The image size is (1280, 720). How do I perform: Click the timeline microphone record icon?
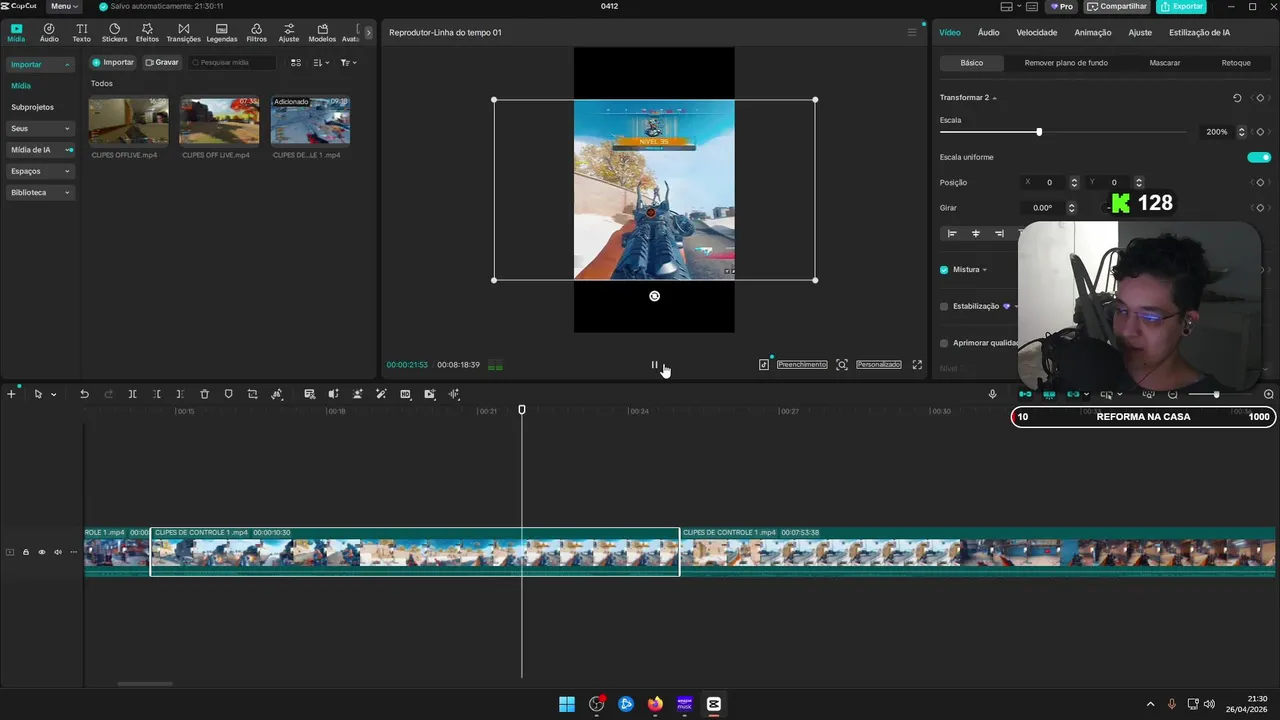(x=992, y=394)
